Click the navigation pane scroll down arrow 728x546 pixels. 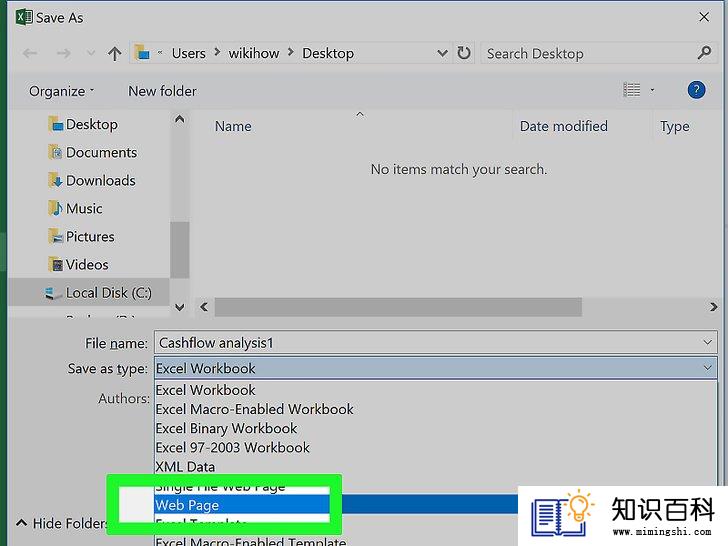180,307
